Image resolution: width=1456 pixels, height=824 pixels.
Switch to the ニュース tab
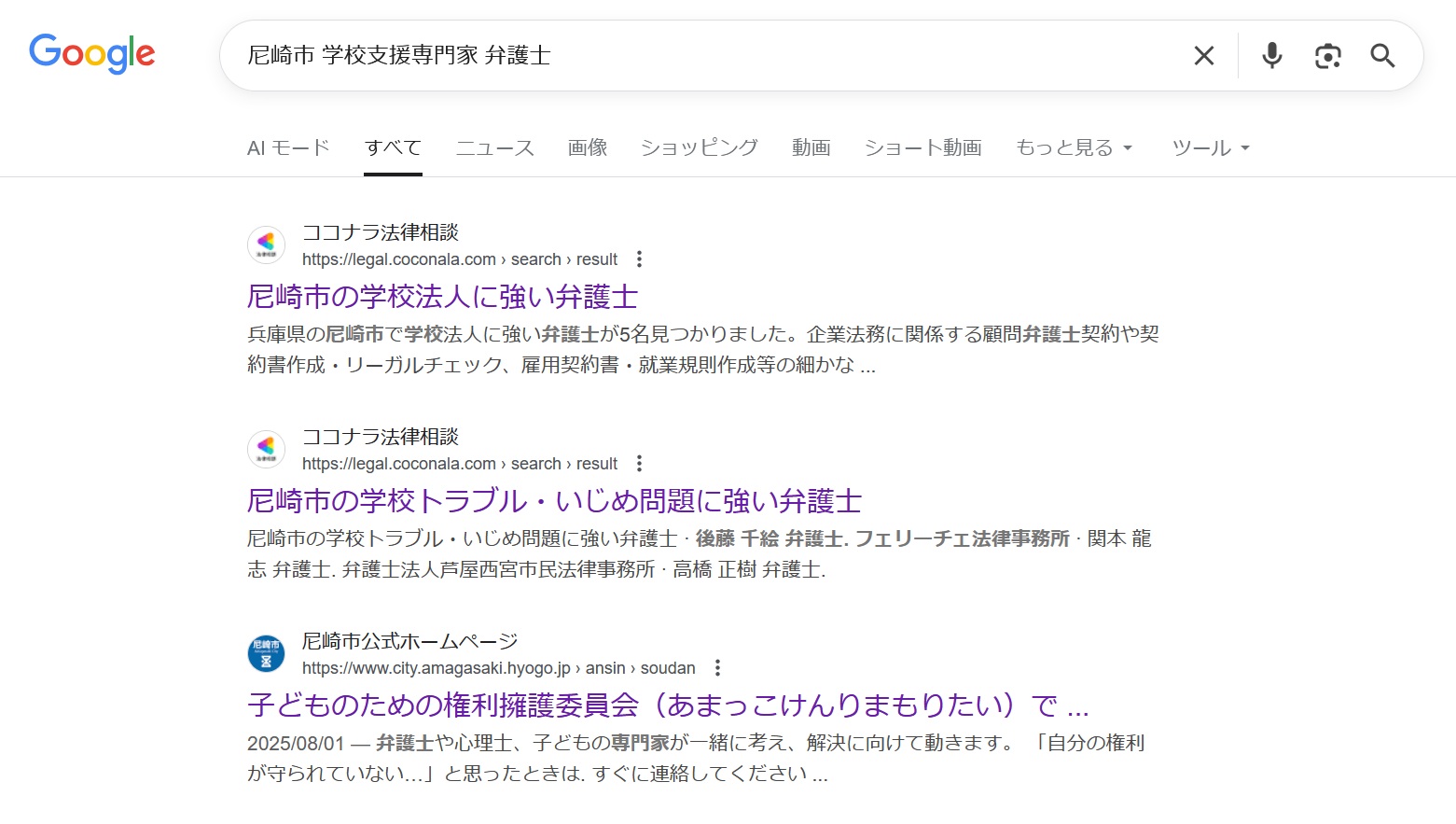point(494,147)
